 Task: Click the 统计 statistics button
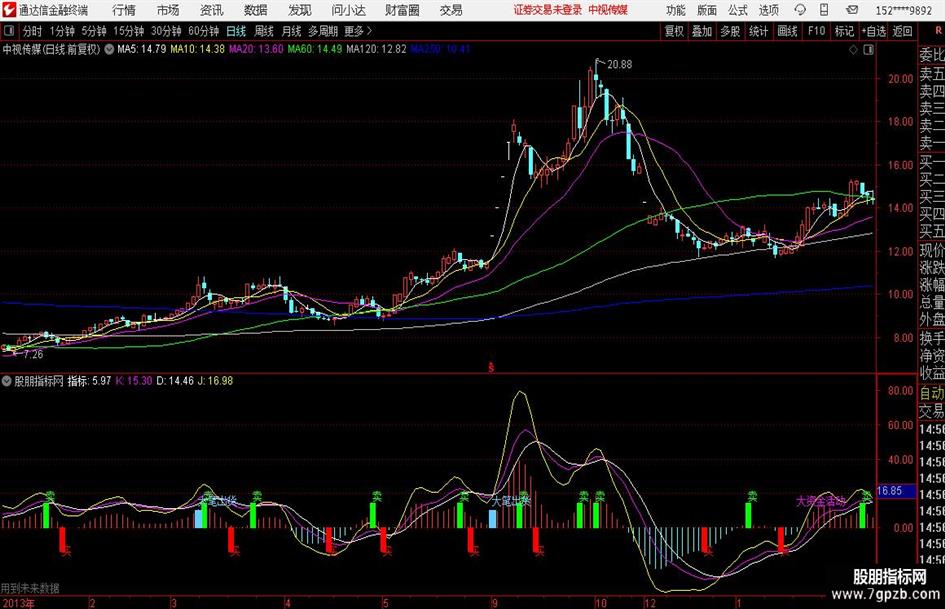coord(758,31)
